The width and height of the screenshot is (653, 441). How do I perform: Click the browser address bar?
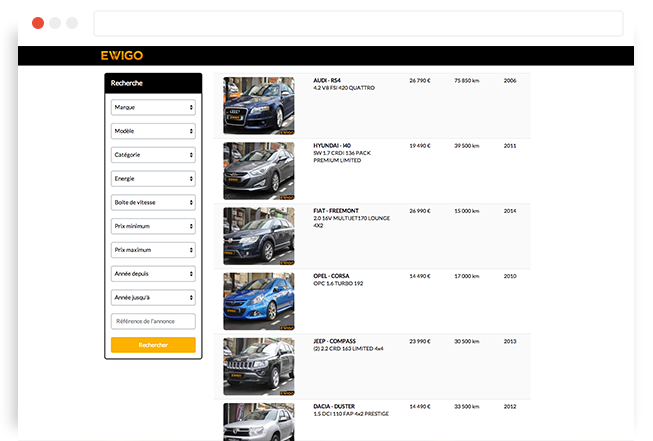click(358, 23)
